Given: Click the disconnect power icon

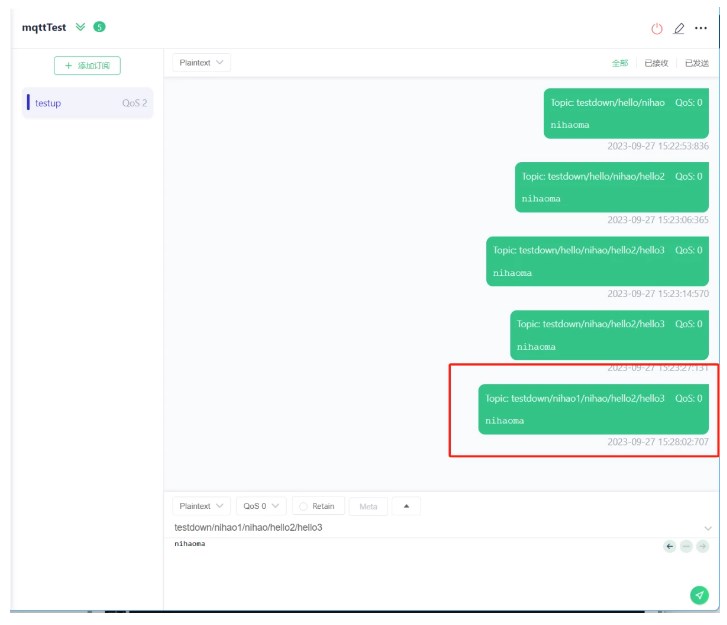Looking at the screenshot, I should 657,29.
